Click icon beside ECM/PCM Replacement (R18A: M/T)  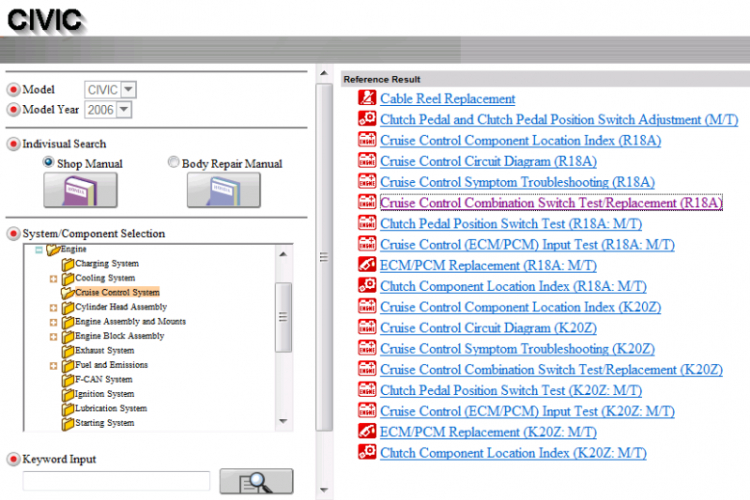coord(367,264)
